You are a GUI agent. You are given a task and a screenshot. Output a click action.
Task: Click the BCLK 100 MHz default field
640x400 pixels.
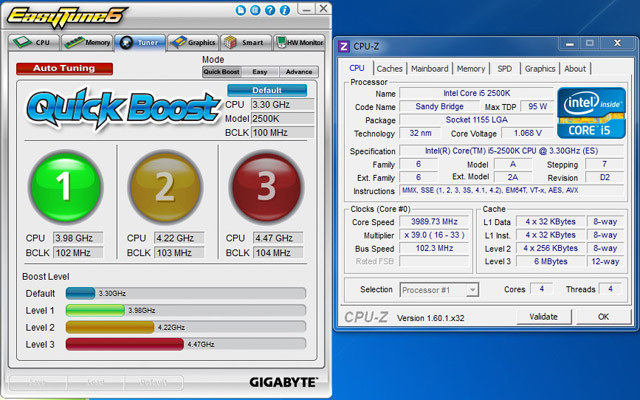pos(282,133)
